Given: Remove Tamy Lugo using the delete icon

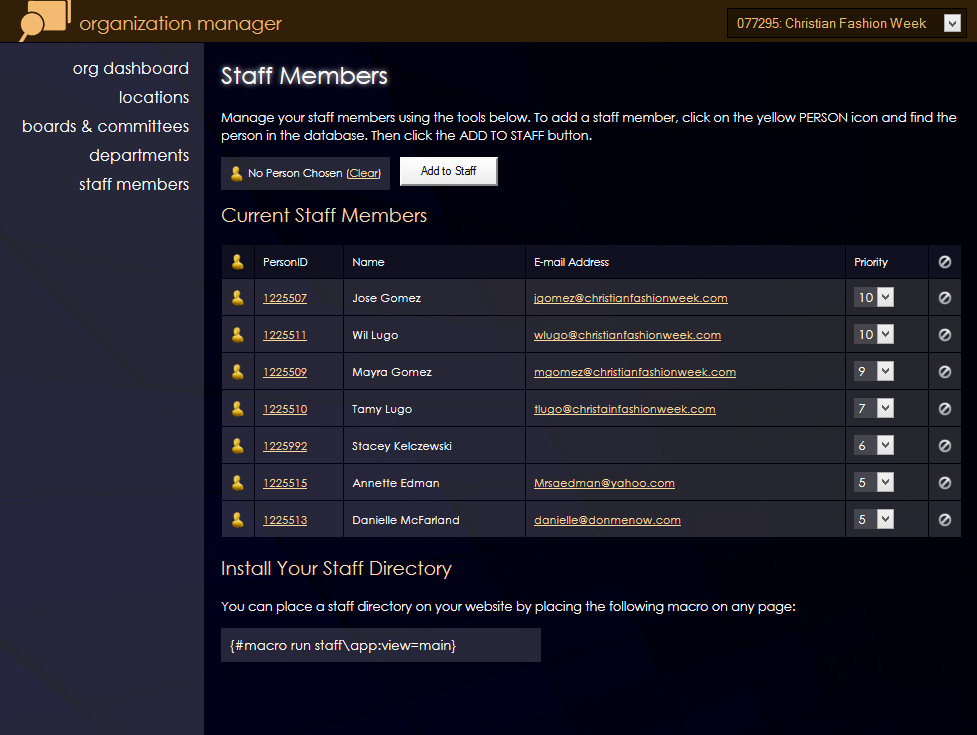Looking at the screenshot, I should coord(944,409).
